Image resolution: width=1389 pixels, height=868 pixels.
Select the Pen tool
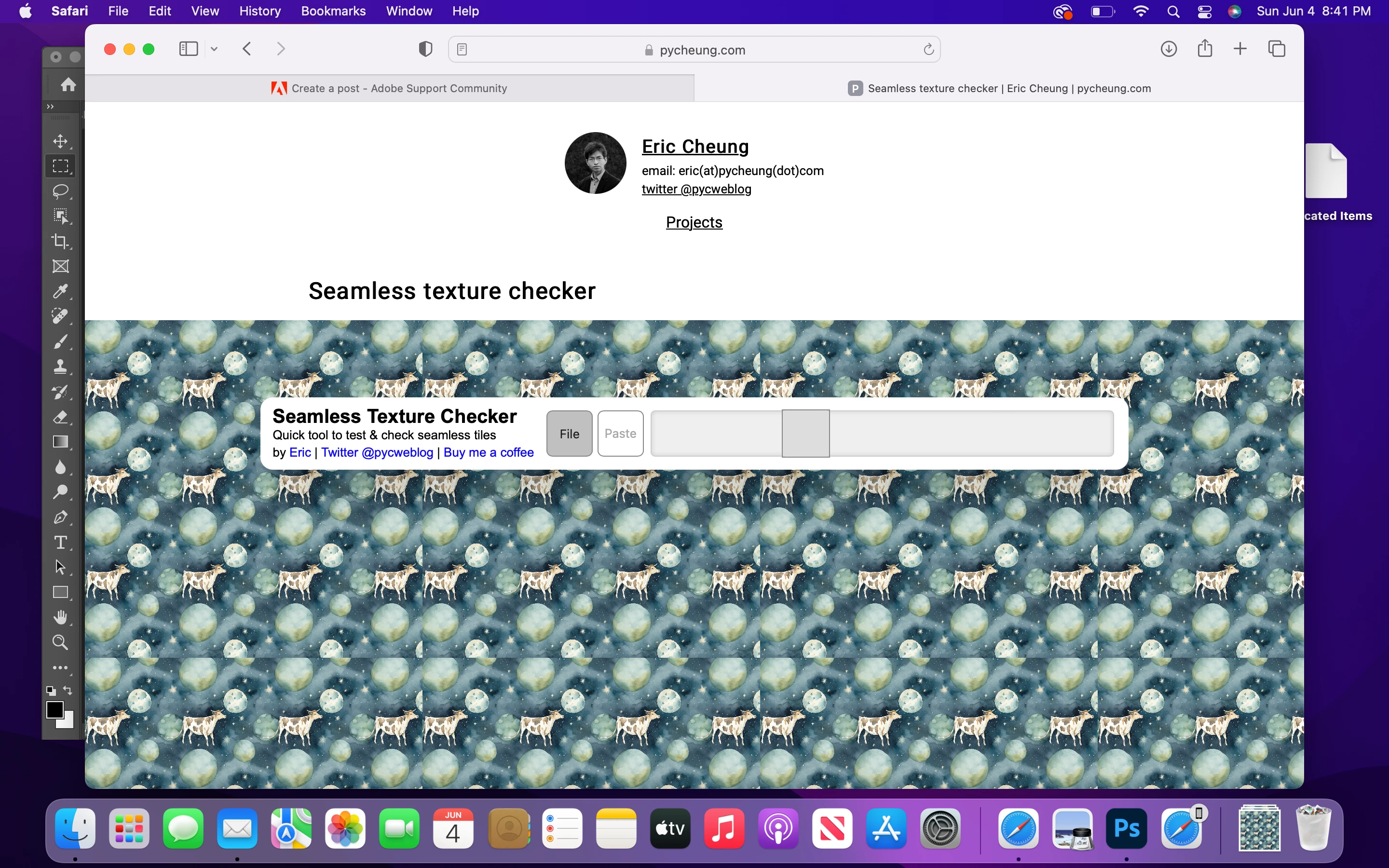(x=60, y=517)
